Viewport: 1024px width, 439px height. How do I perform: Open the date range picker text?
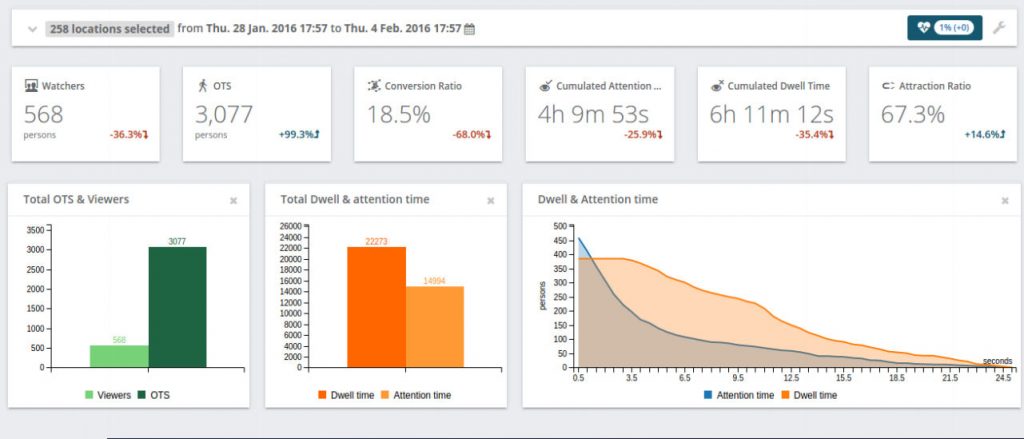click(x=319, y=29)
